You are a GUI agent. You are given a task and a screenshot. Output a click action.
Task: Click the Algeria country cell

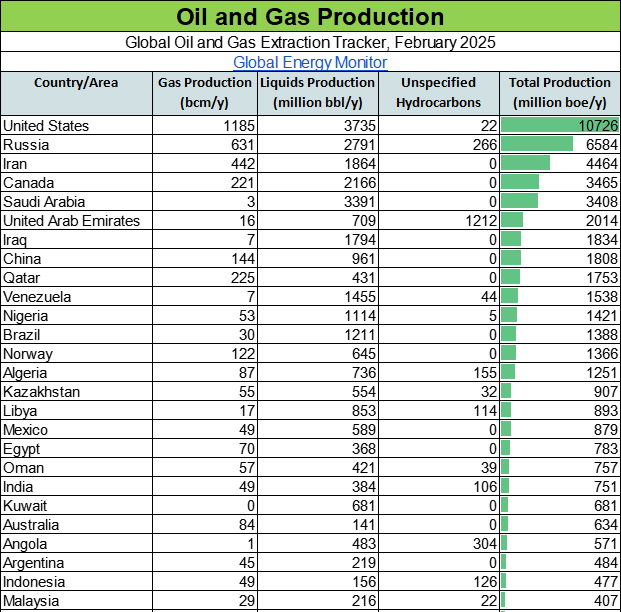tap(76, 373)
